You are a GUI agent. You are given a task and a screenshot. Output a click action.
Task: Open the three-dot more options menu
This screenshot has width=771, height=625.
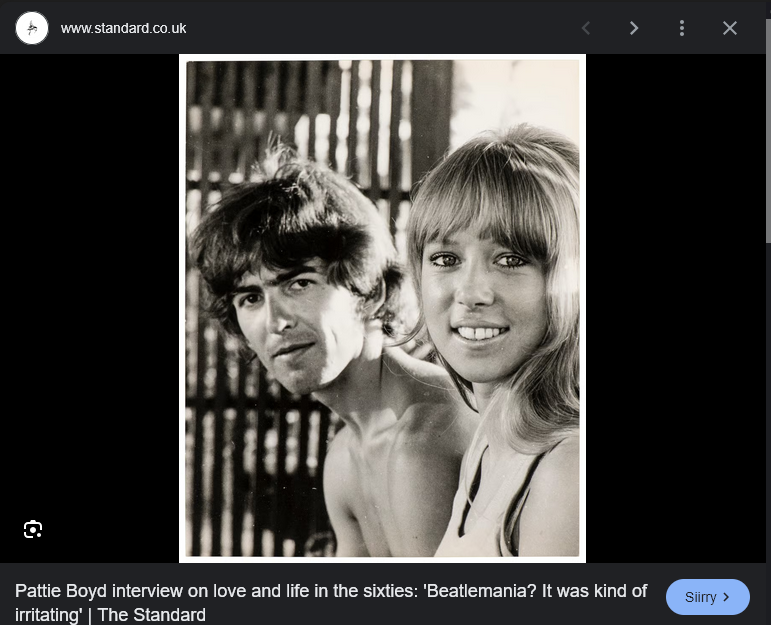682,28
